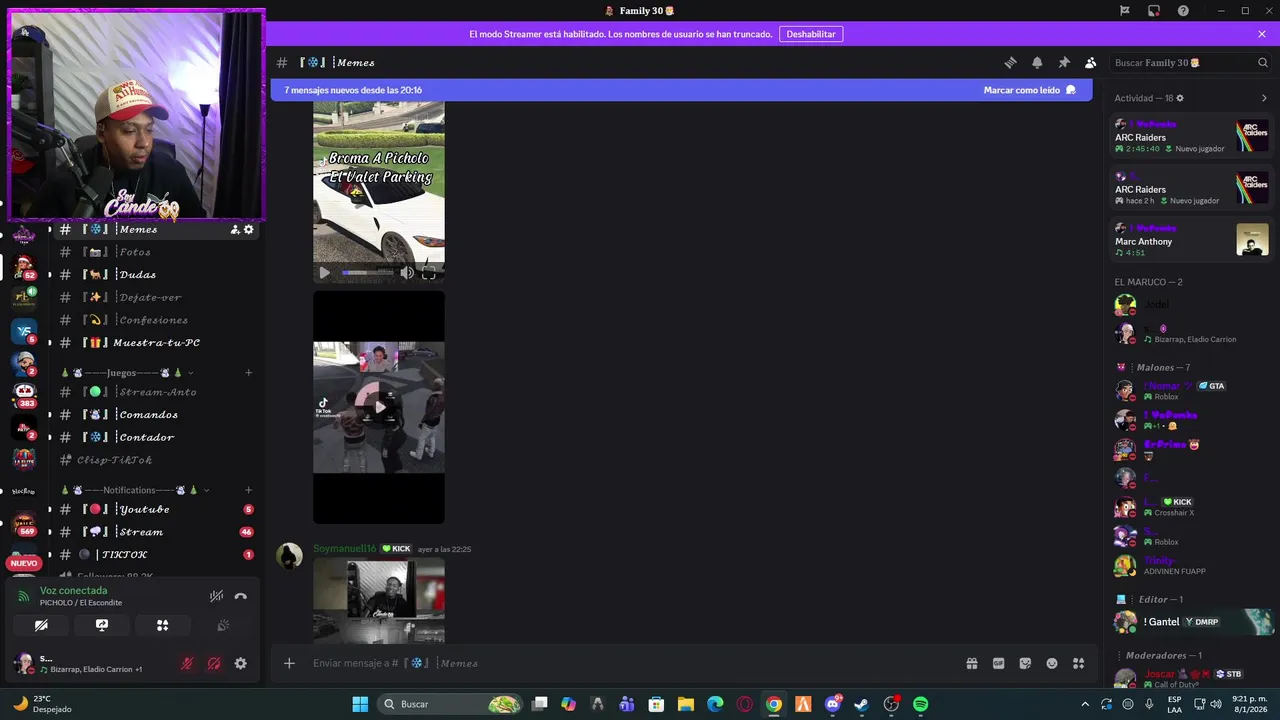Open the Comandos channel
The width and height of the screenshot is (1280, 720).
point(150,414)
